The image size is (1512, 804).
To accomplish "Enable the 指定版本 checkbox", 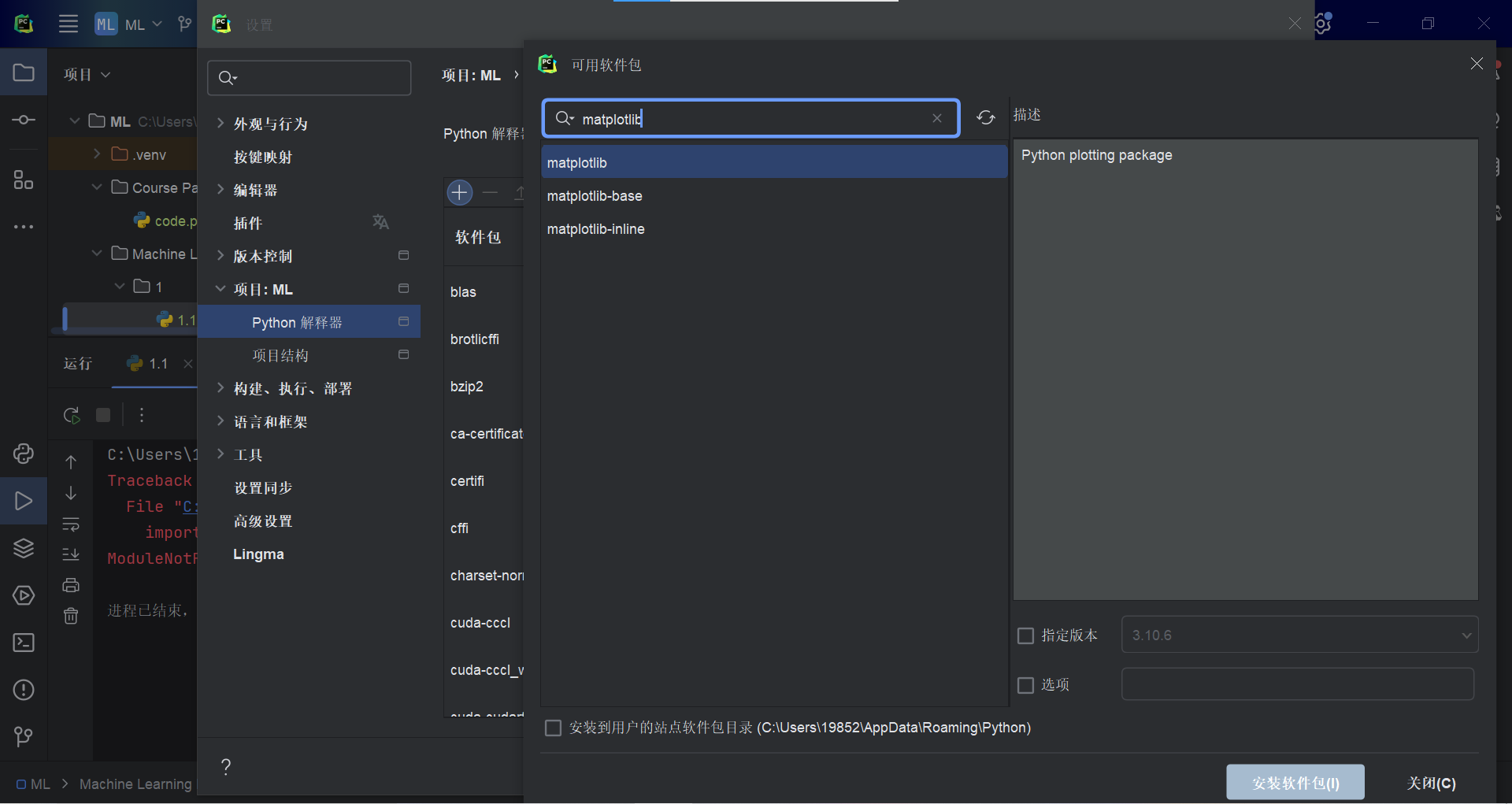I will point(1025,635).
